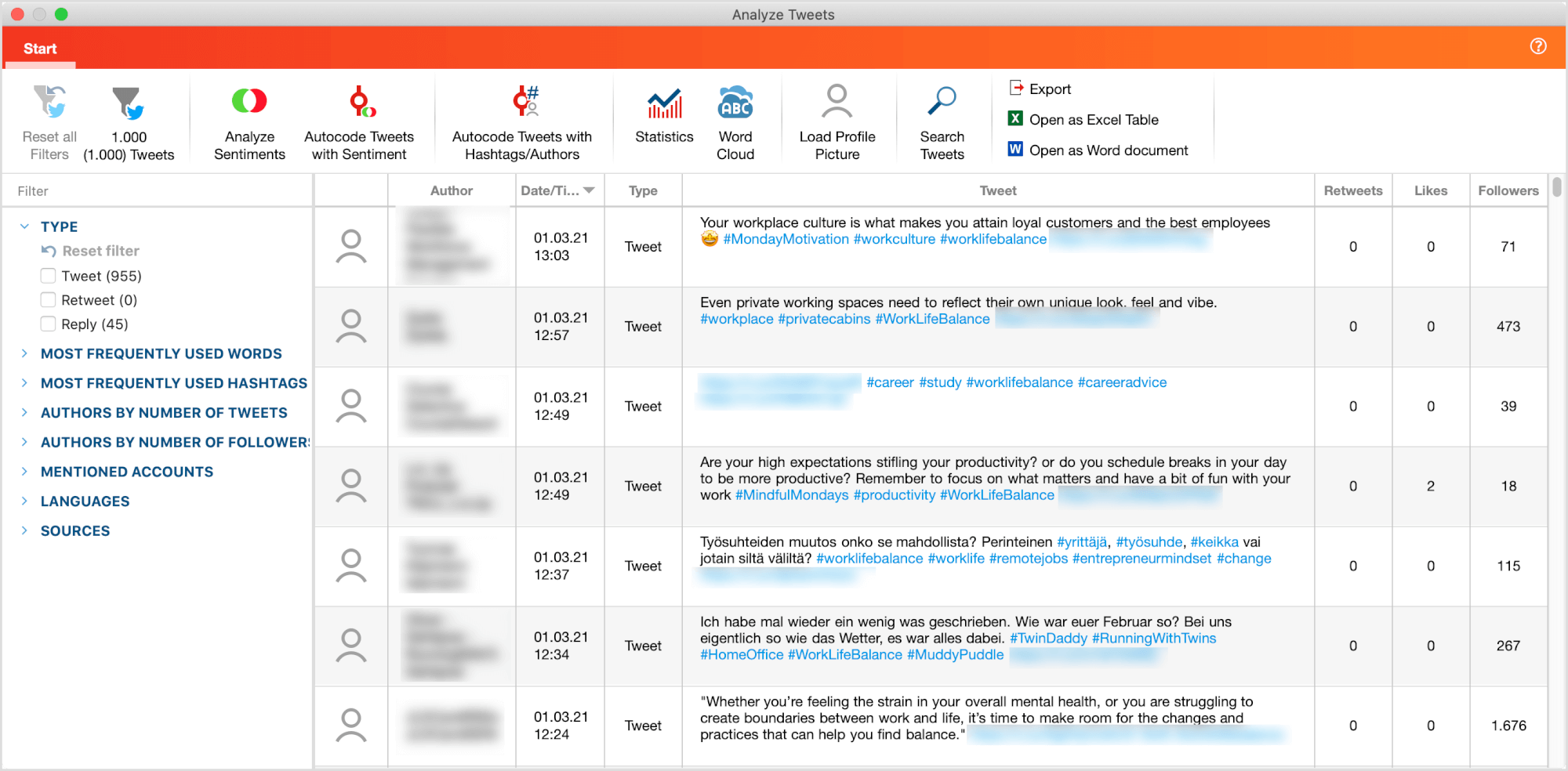
Task: Click the #MondayMotivation hashtag link
Action: pyautogui.click(x=783, y=239)
